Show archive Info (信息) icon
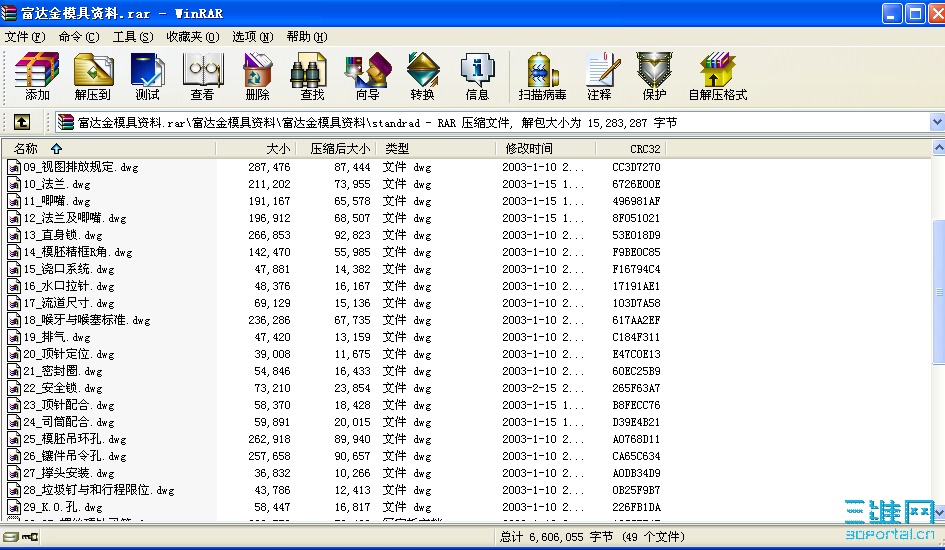 point(477,76)
